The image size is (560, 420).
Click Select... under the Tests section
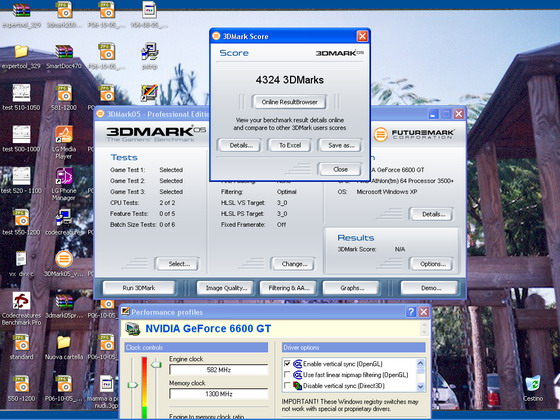tap(178, 264)
